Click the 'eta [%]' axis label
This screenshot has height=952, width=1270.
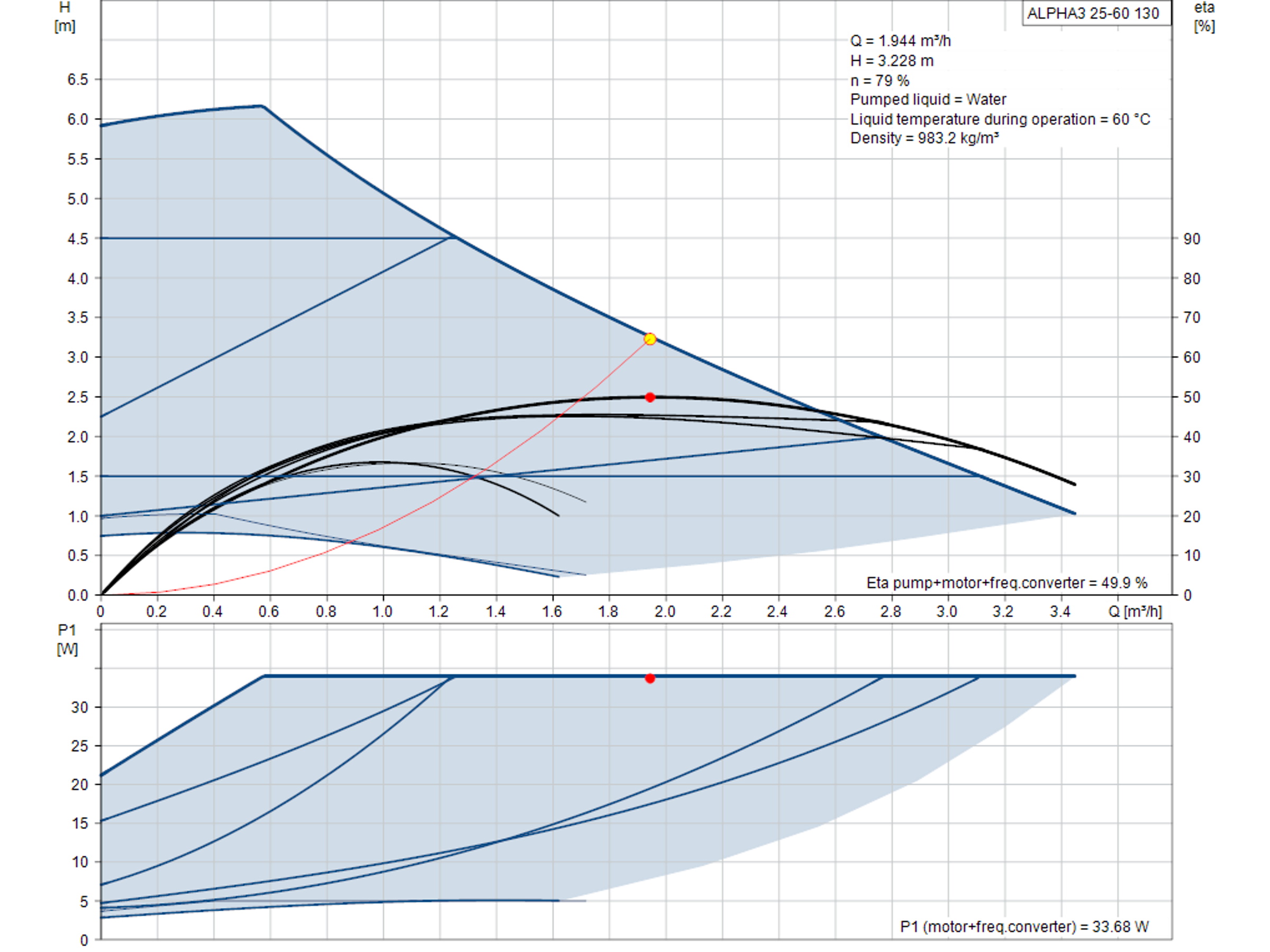tap(1204, 16)
